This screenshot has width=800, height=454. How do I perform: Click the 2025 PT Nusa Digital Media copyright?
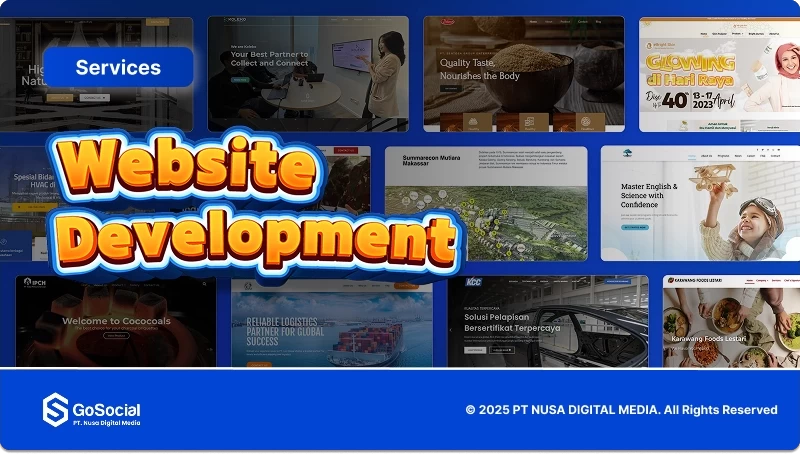[621, 410]
